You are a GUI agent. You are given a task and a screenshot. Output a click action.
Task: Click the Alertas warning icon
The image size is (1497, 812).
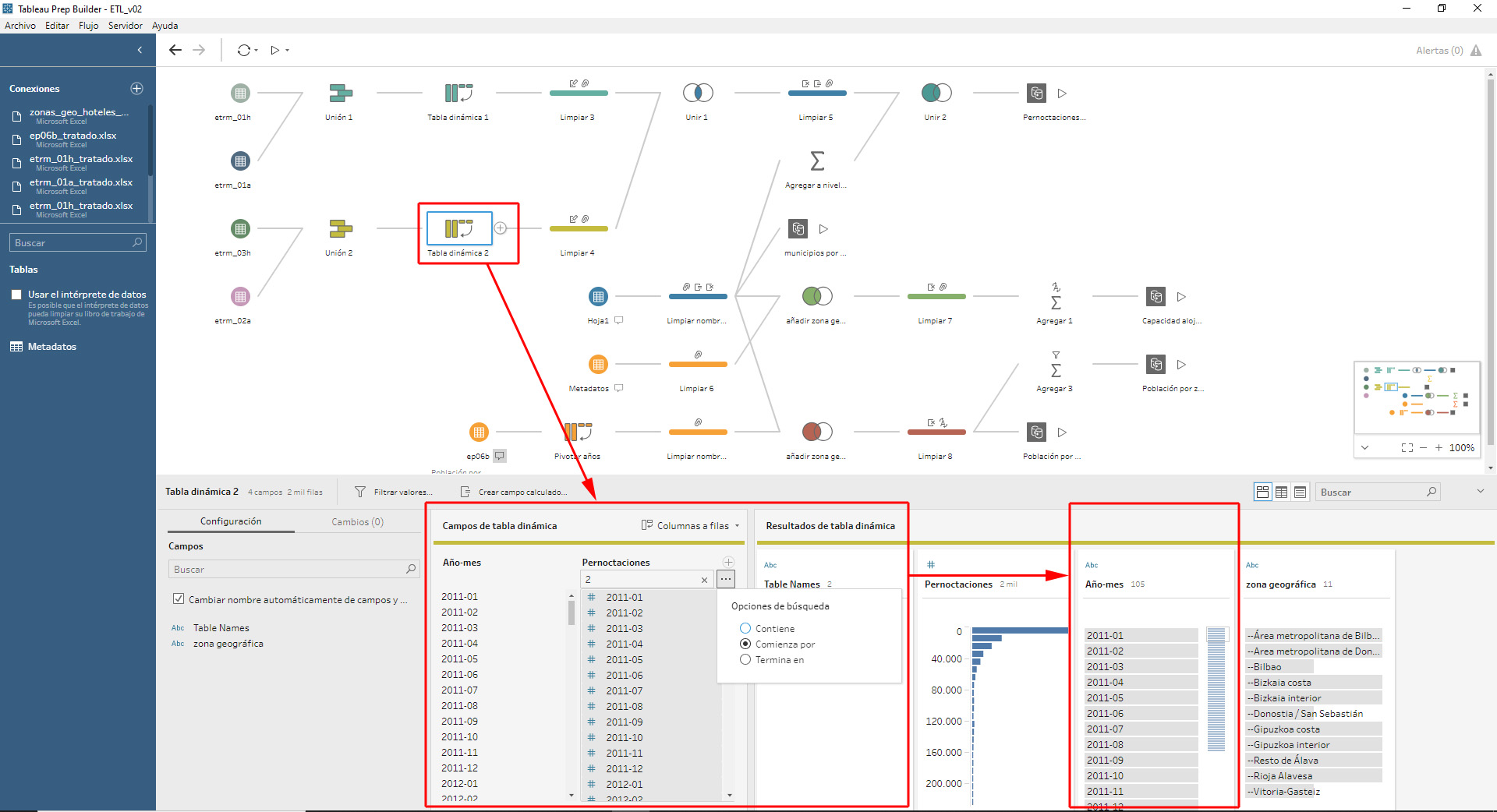(x=1476, y=51)
